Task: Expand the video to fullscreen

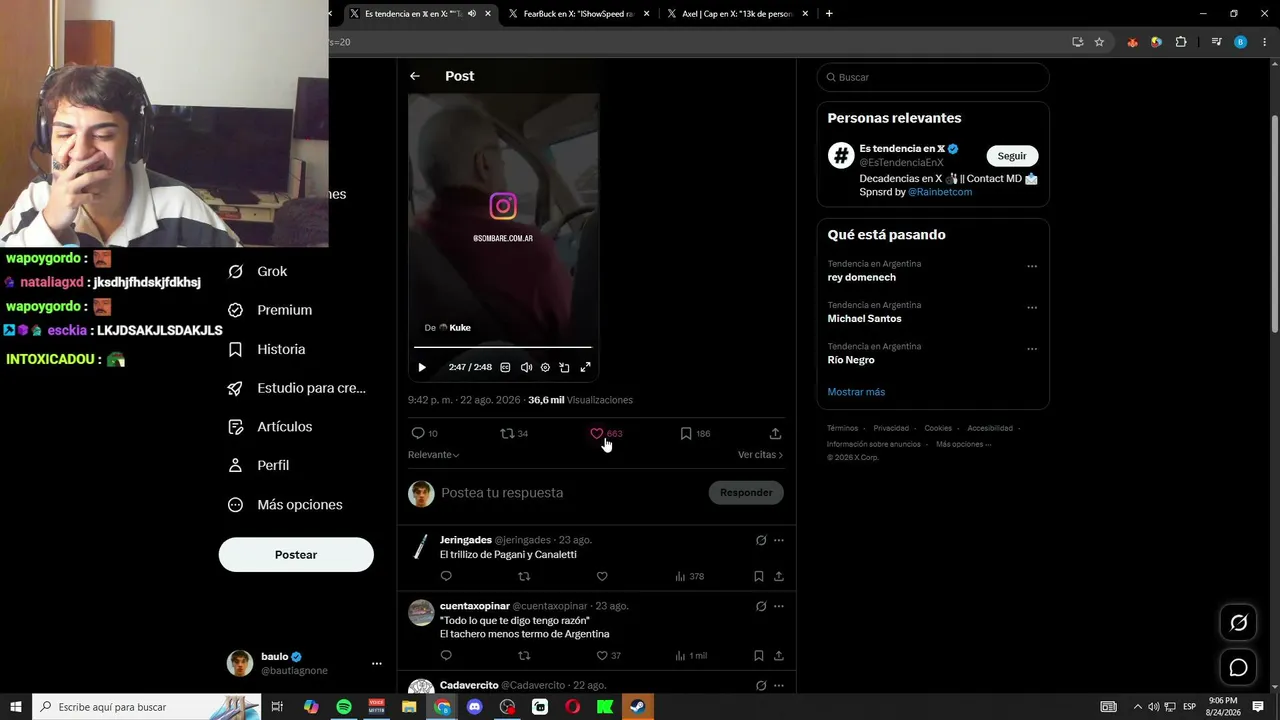Action: (x=586, y=367)
